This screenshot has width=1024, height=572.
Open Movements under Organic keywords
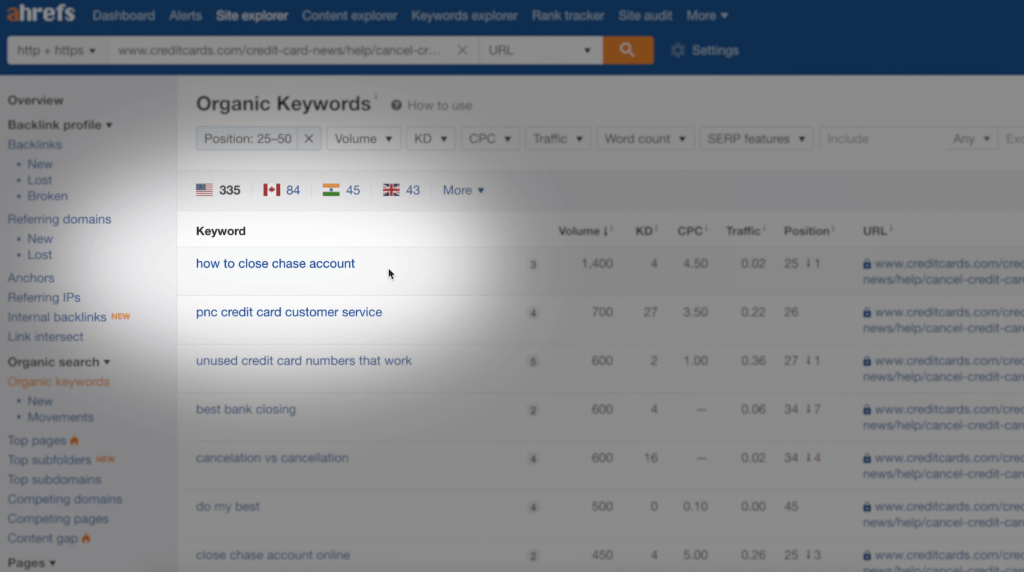(x=60, y=417)
